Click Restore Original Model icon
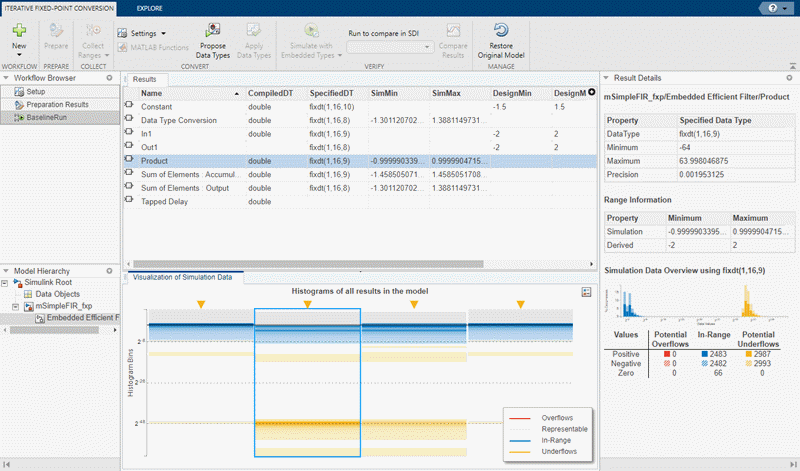This screenshot has width=800, height=471. 501,32
